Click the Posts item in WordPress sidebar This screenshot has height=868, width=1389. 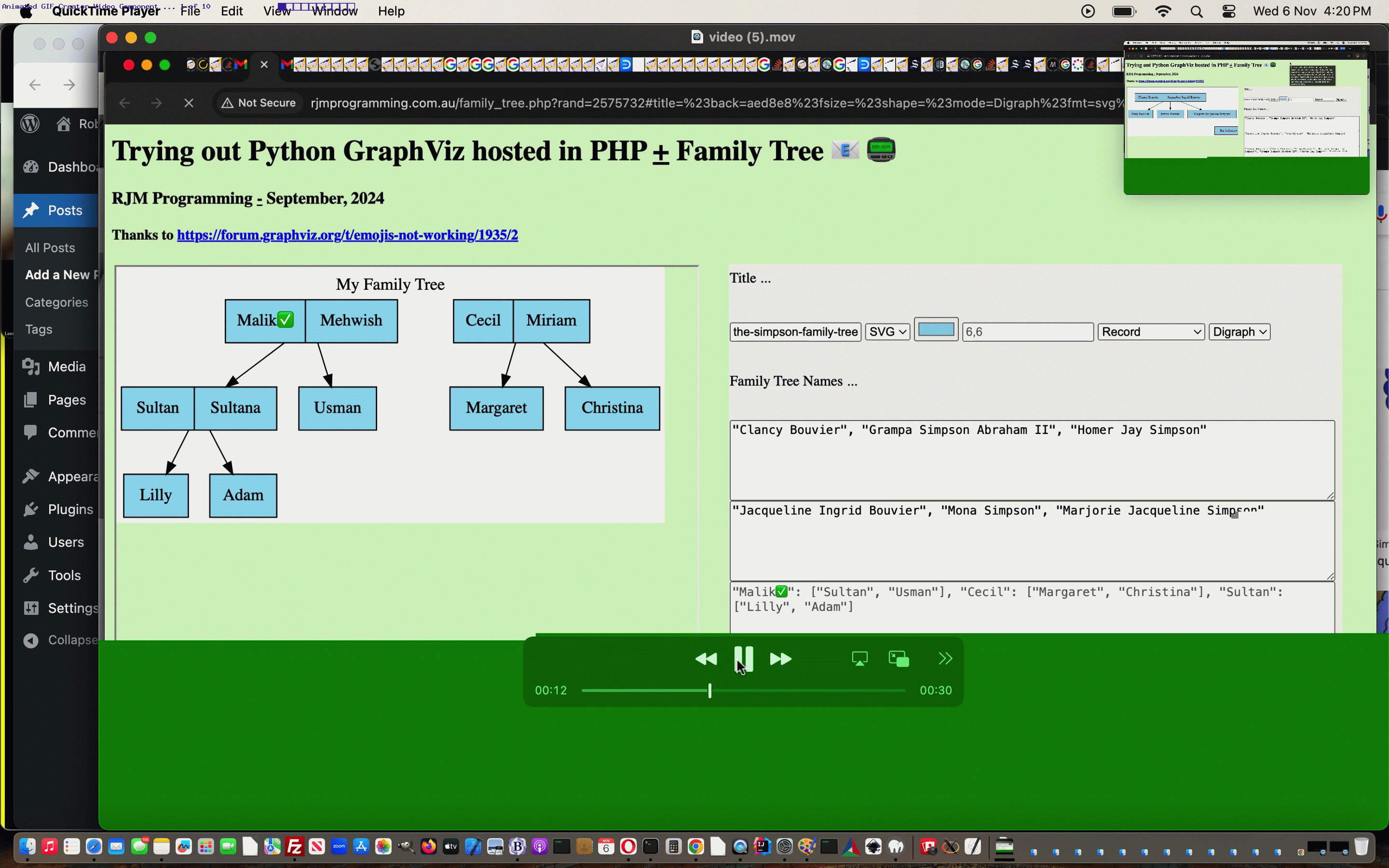(65, 211)
